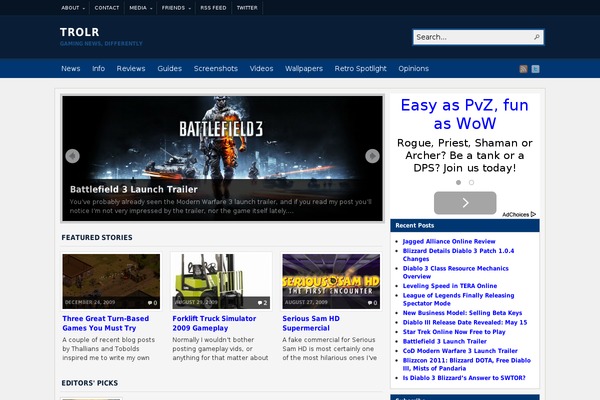This screenshot has height=400, width=600.
Task: Open 'Diablo 3 Class Resource Mechanics Overview' post
Action: tap(455, 272)
